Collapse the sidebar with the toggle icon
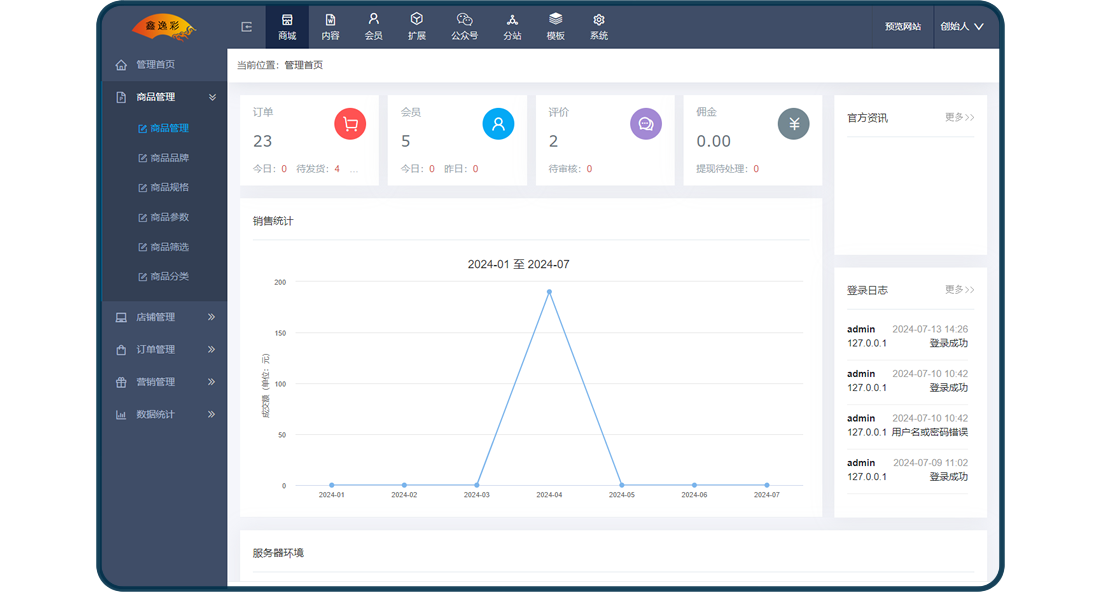Screen dimensions: 1100x592 tap(247, 27)
